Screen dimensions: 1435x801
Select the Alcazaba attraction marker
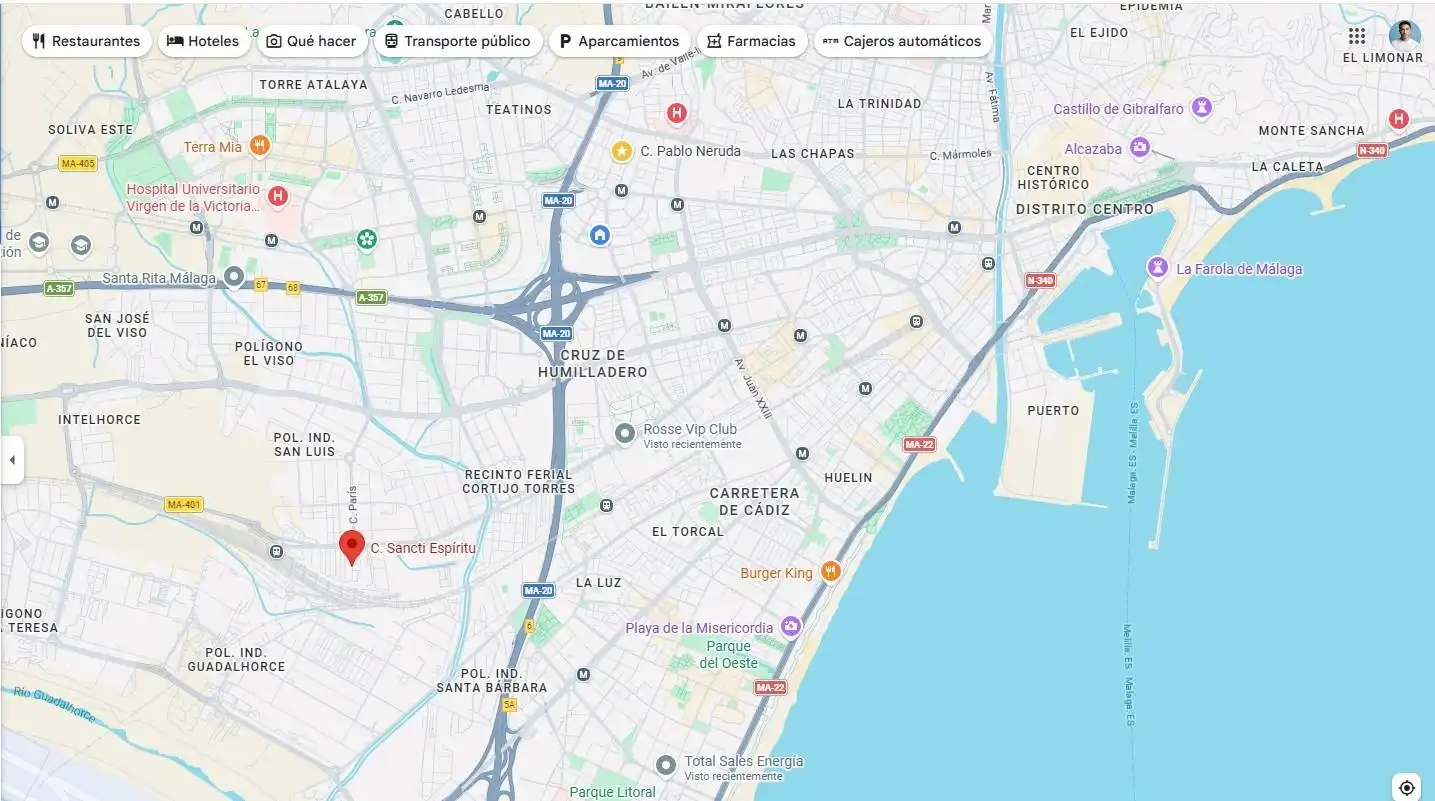click(1139, 148)
